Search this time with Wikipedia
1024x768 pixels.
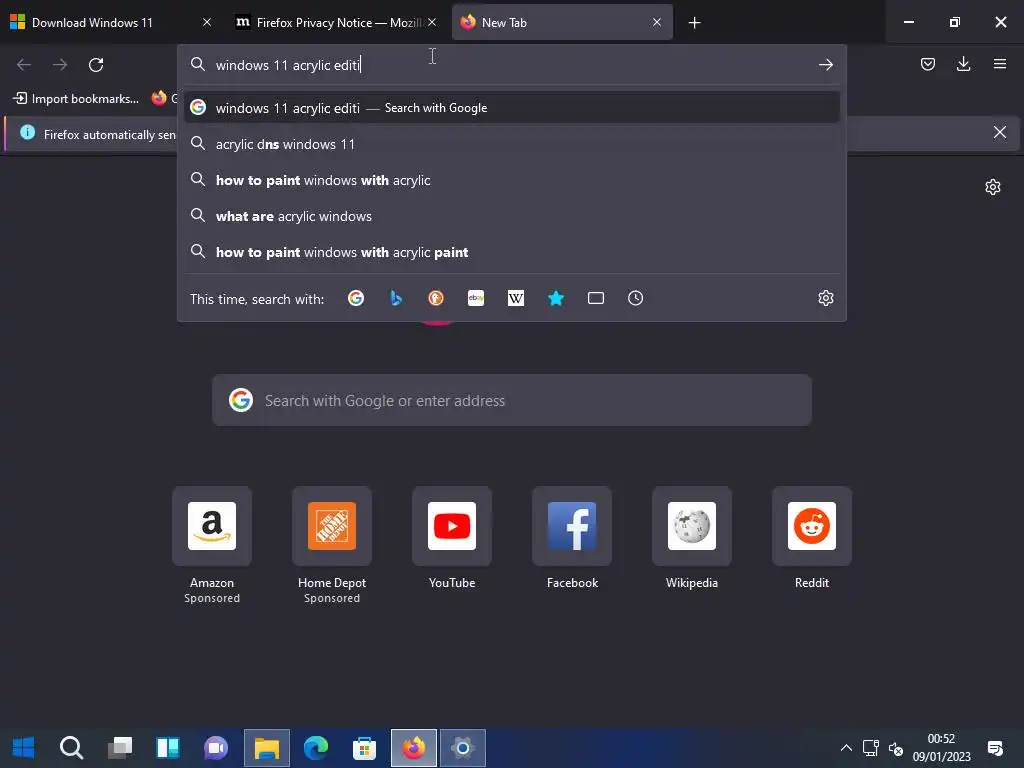coord(516,298)
